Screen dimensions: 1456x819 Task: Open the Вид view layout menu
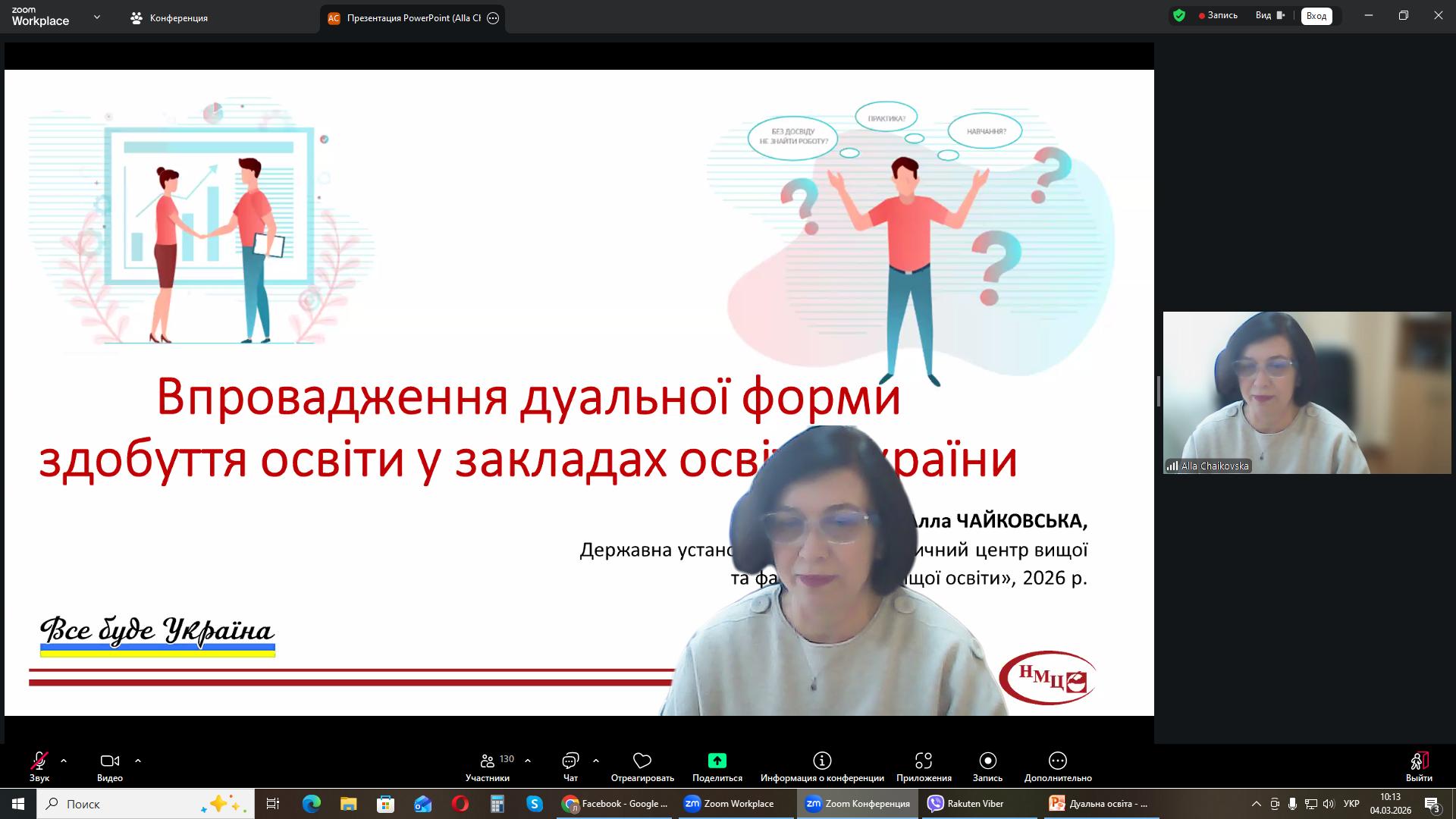(1269, 15)
